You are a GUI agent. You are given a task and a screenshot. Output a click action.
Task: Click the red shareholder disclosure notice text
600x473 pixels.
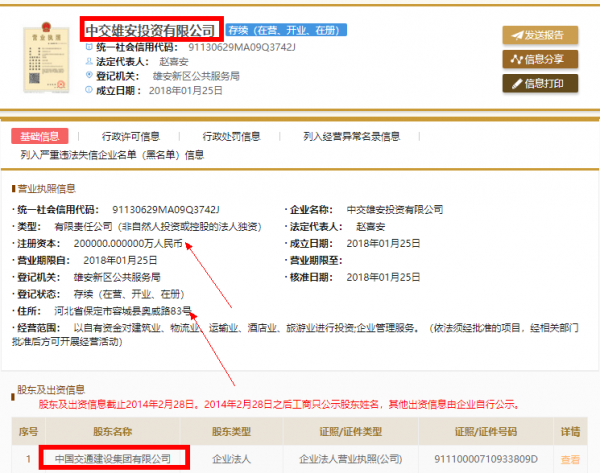(x=279, y=404)
